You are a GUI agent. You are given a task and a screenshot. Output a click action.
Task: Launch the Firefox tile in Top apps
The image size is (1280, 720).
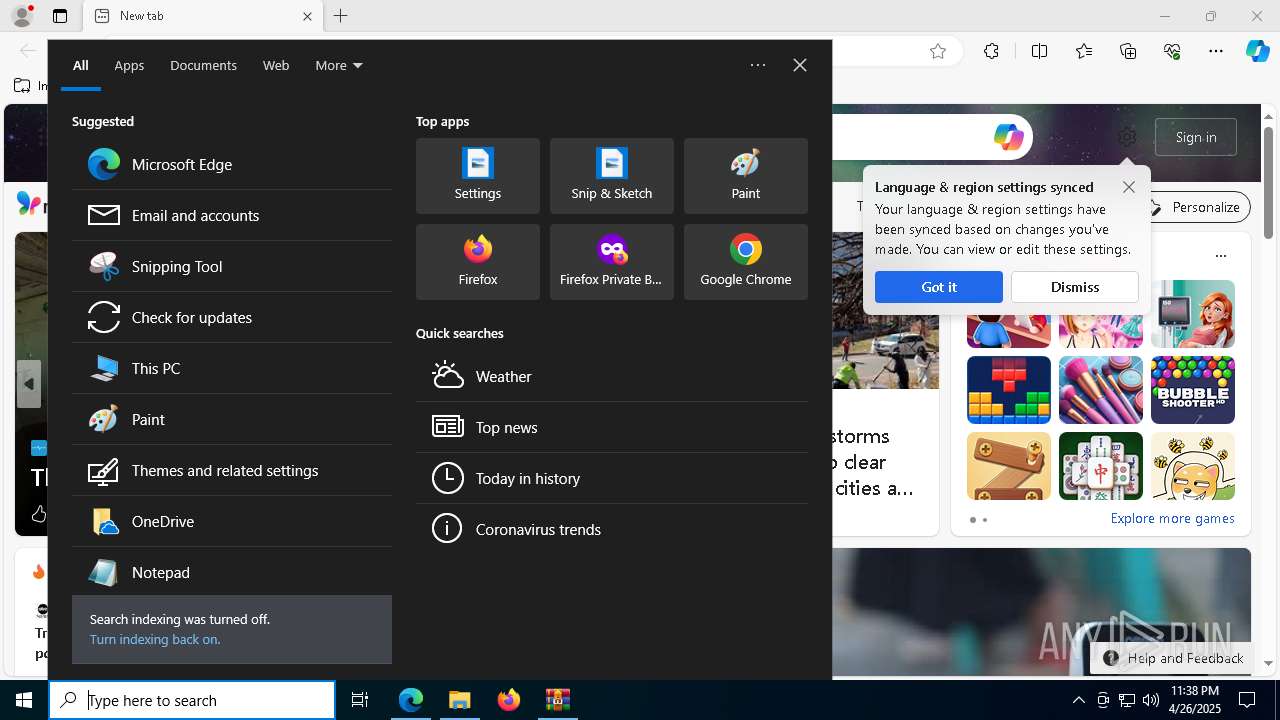pyautogui.click(x=478, y=262)
